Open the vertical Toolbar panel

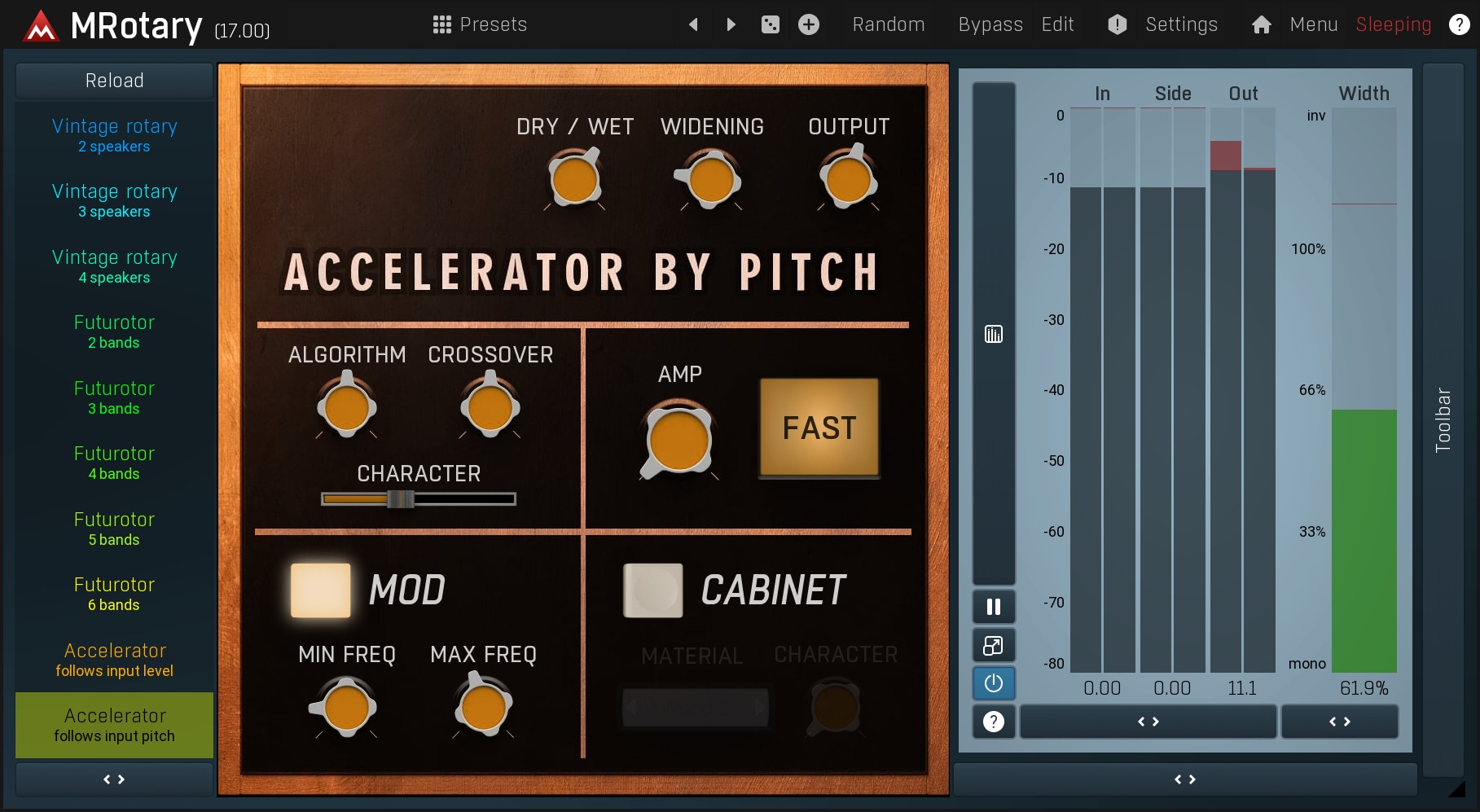1443,419
